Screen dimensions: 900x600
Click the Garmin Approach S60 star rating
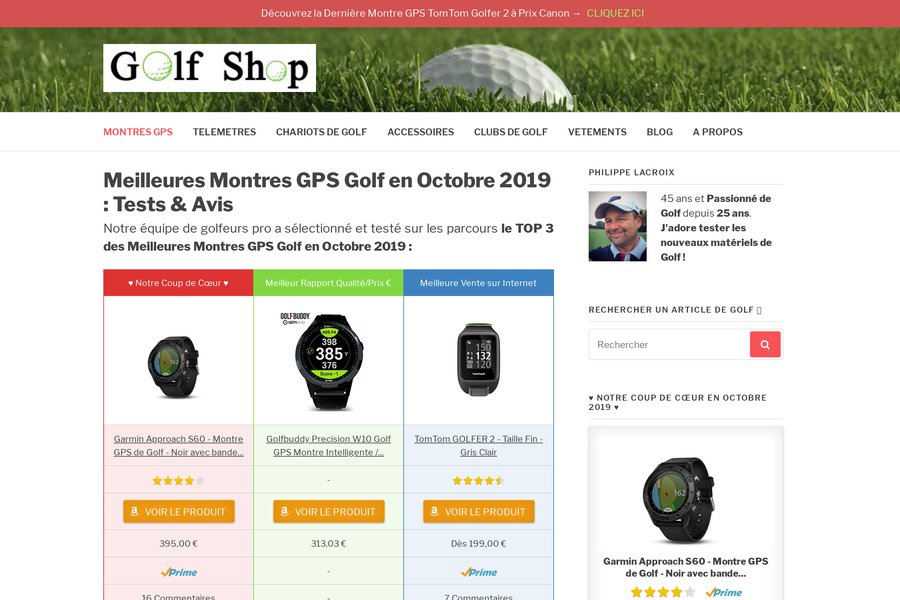[179, 481]
